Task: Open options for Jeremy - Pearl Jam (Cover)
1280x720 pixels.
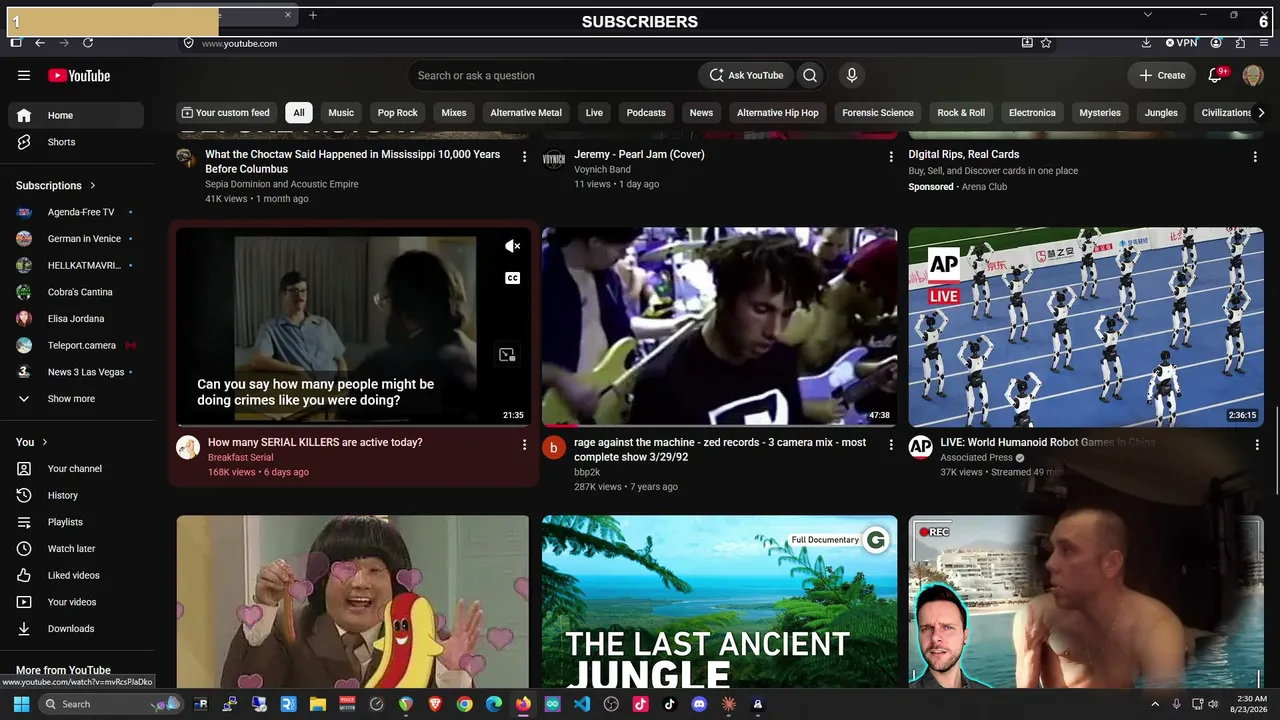Action: coord(891,157)
